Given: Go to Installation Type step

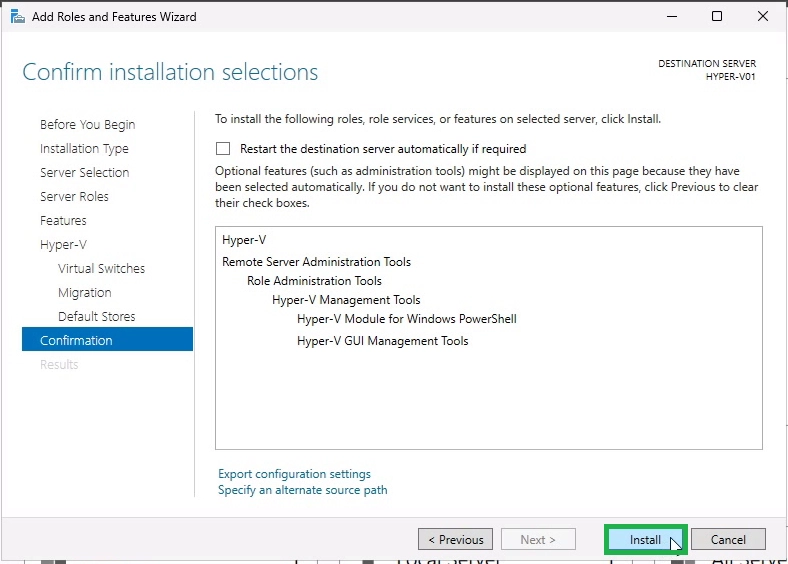Looking at the screenshot, I should tap(84, 149).
